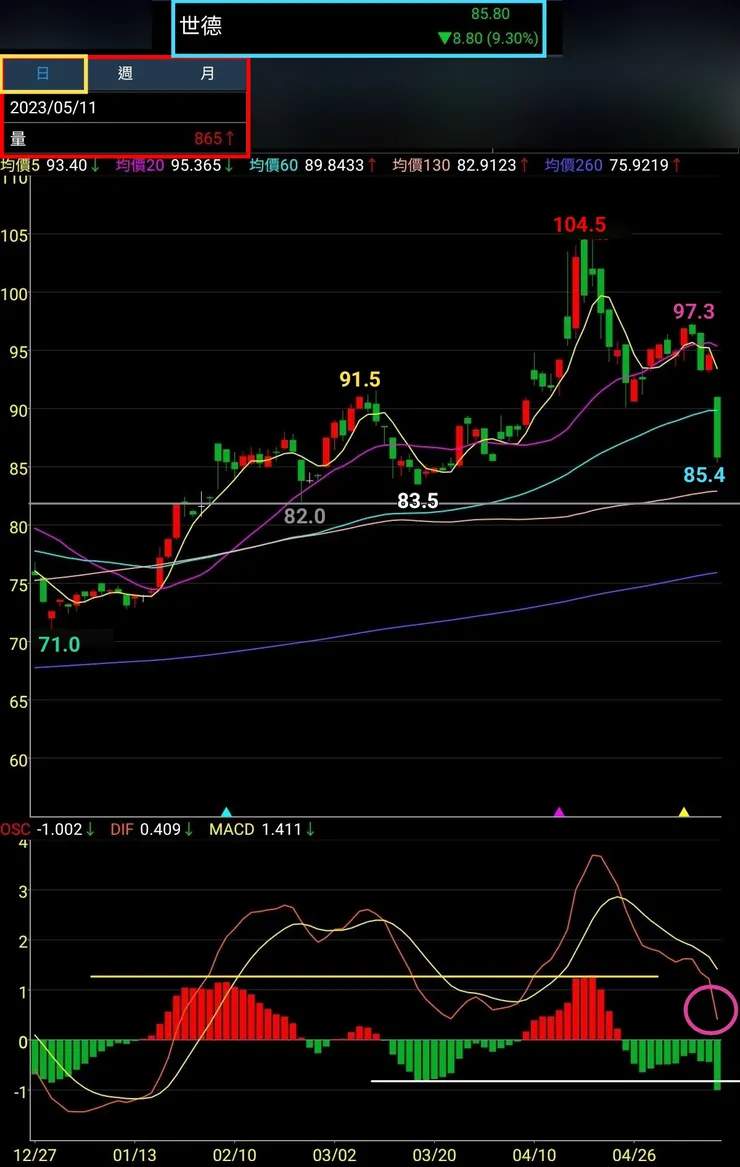Click the magenta triangle marker on the time axis
The width and height of the screenshot is (740, 1167).
[x=559, y=812]
